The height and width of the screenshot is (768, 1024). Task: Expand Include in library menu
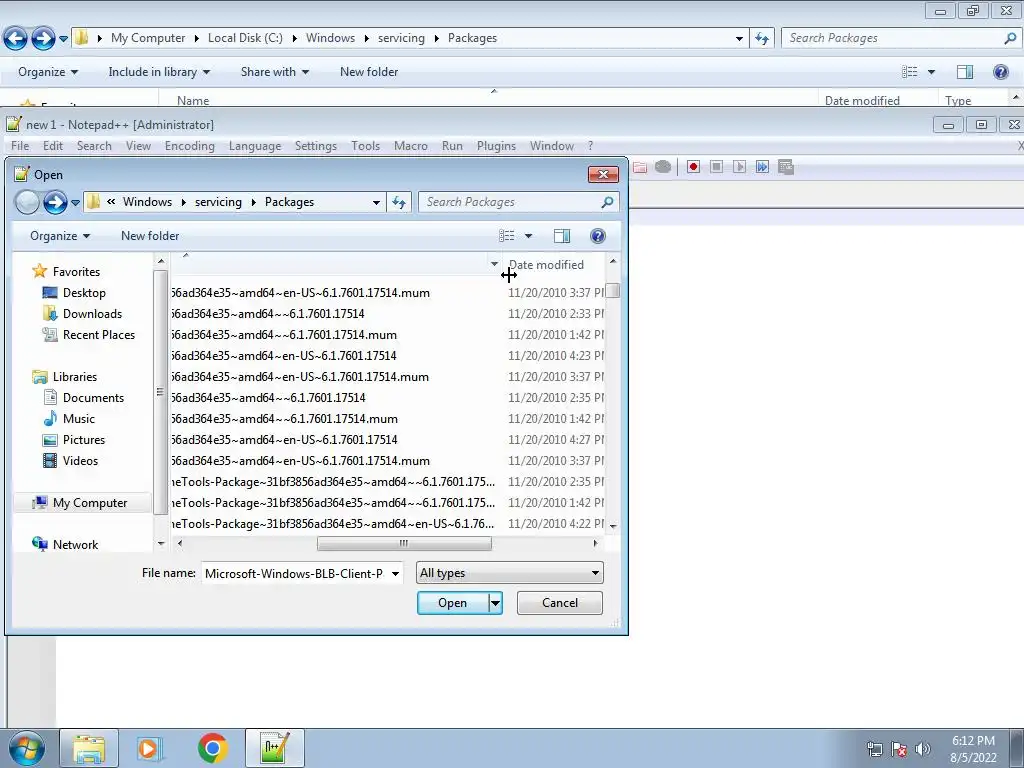tap(159, 72)
